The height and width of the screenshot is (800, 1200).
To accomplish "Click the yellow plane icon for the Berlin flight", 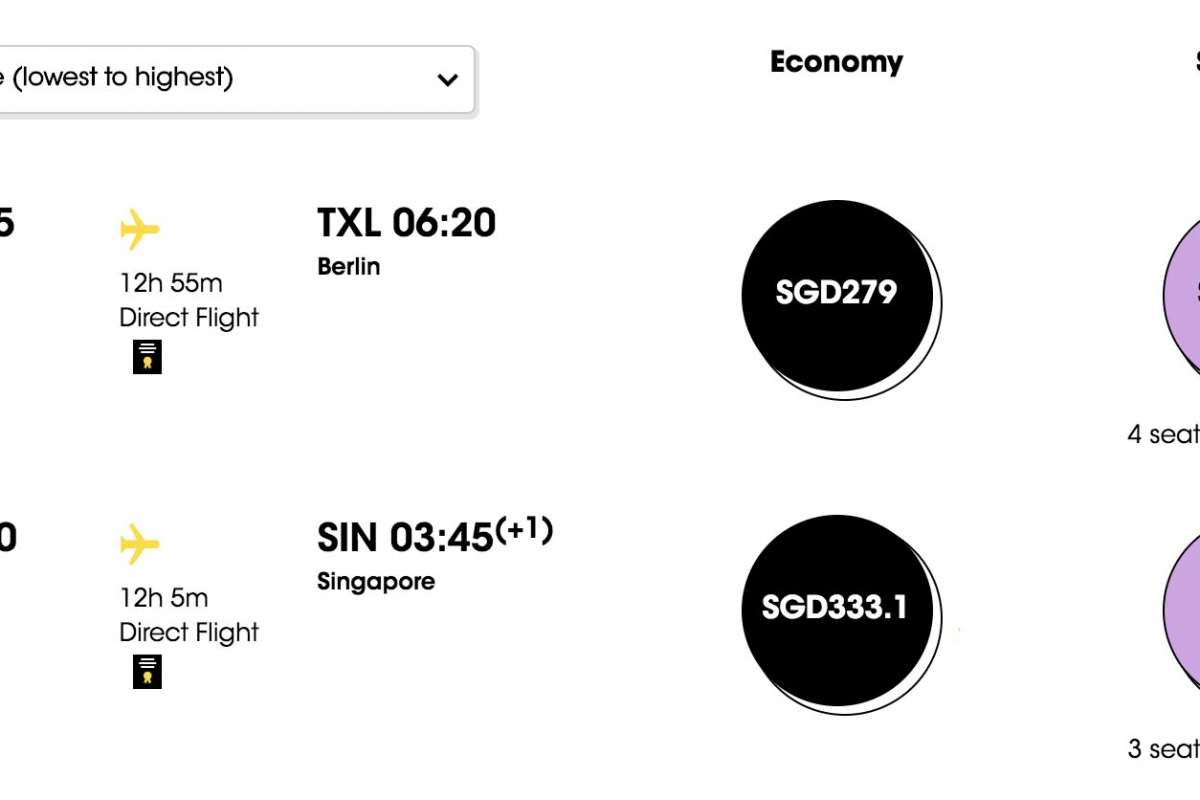I will [140, 230].
